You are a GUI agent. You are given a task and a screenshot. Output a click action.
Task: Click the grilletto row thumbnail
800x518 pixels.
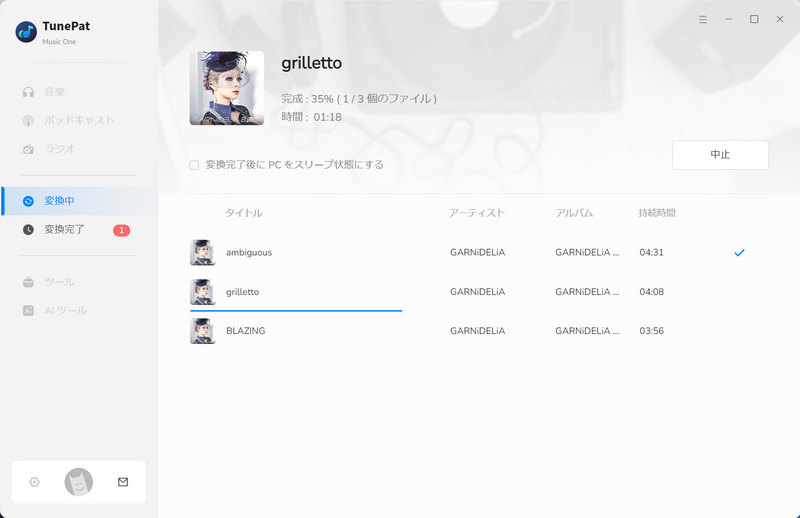203,292
